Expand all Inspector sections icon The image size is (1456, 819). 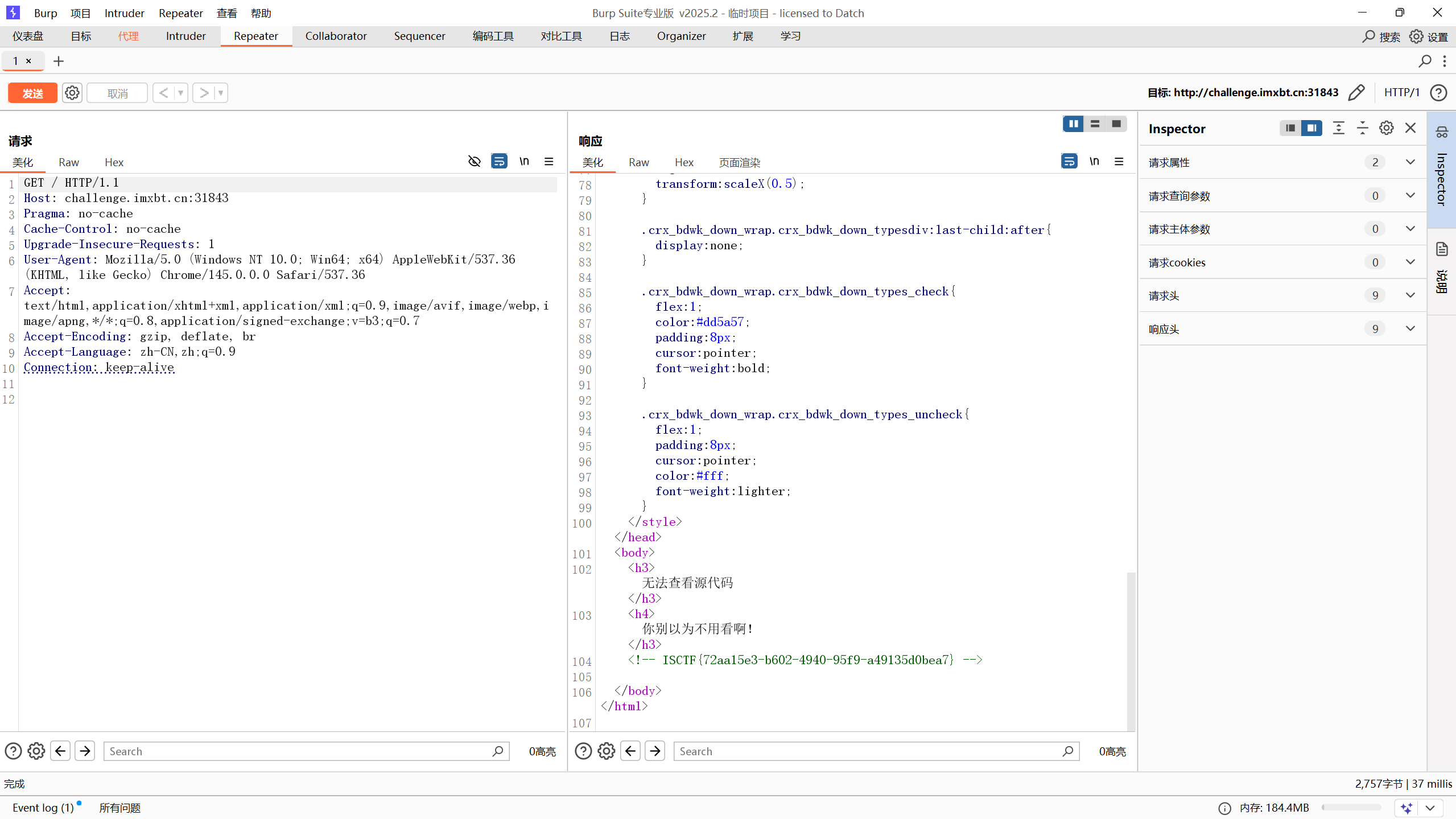1338,129
